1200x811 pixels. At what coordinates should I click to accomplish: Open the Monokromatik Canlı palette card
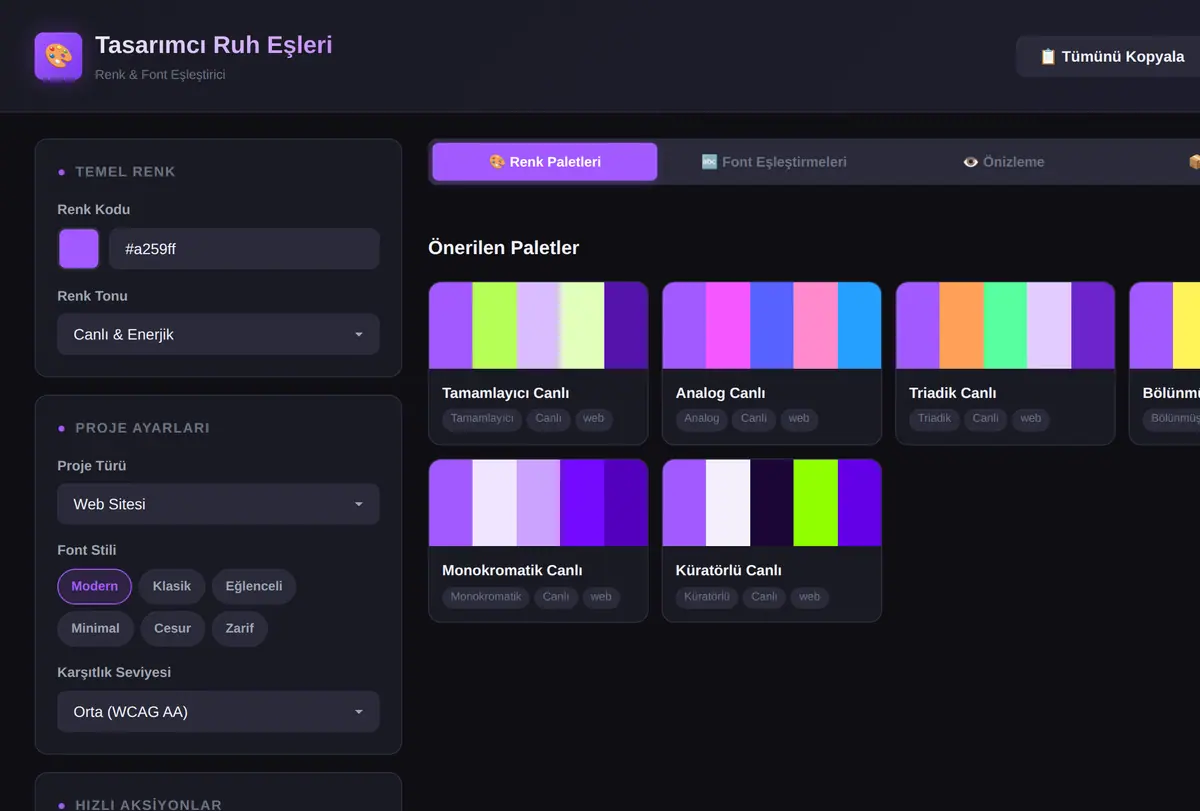coord(538,541)
